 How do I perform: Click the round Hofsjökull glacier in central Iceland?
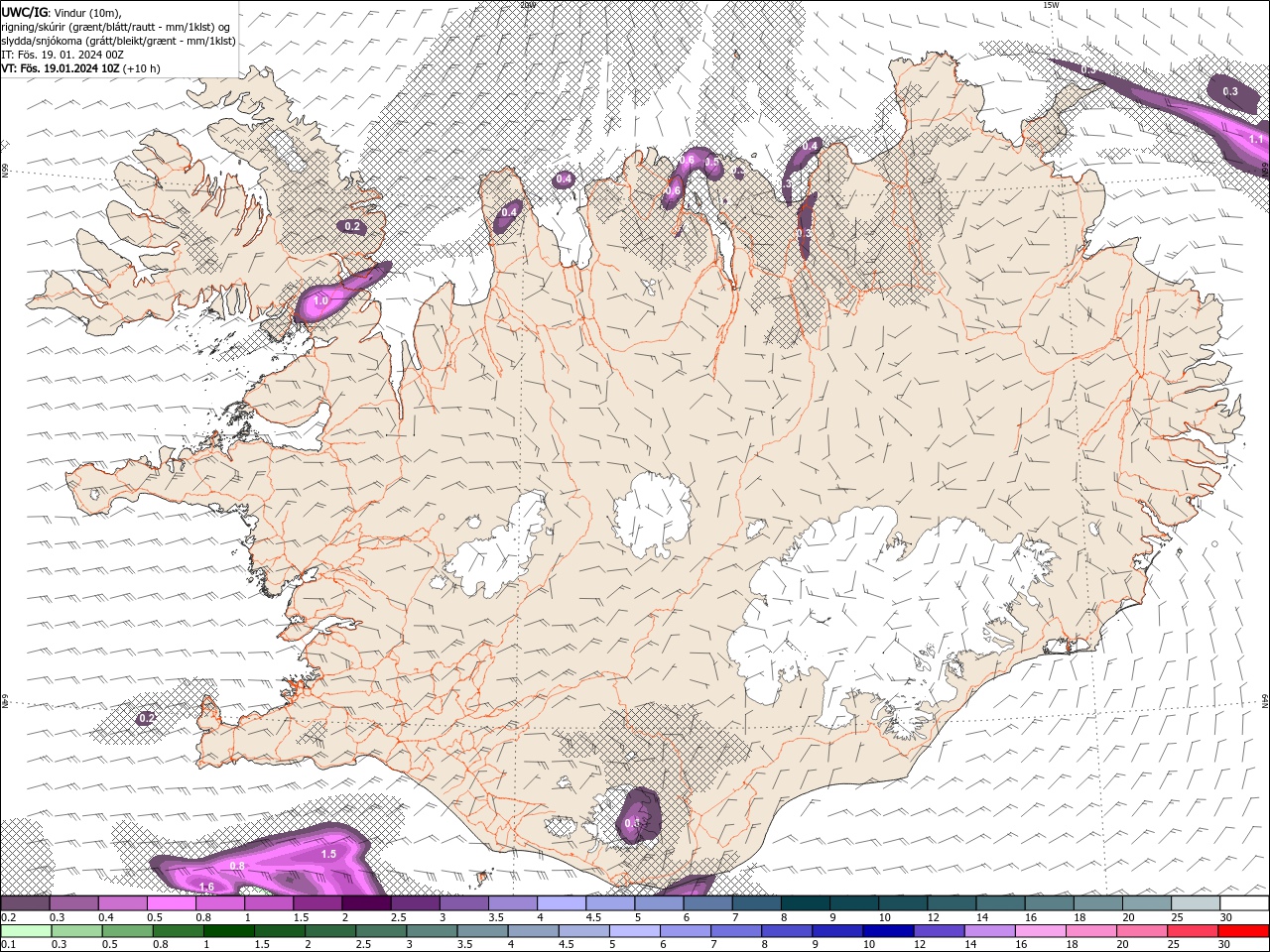654,516
